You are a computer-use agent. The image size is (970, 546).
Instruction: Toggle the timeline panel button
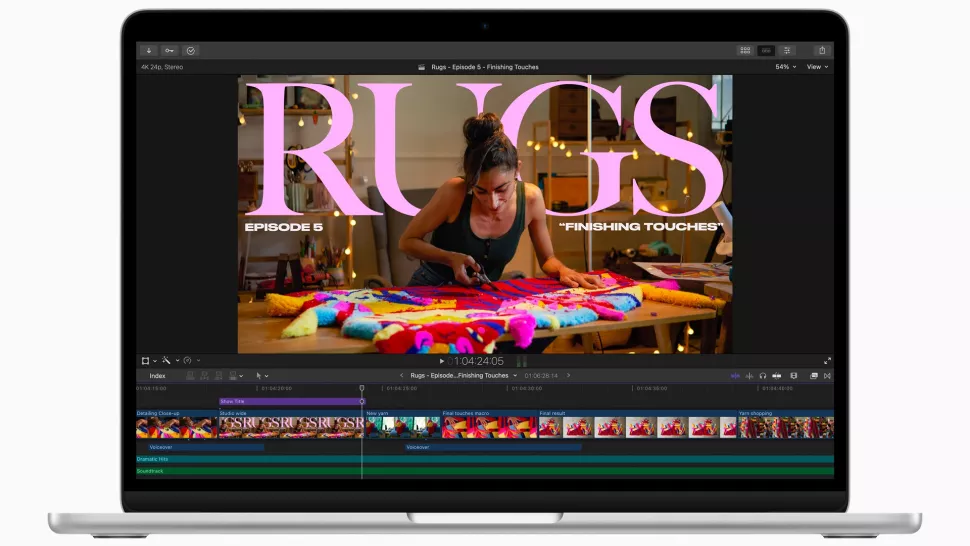[766, 50]
